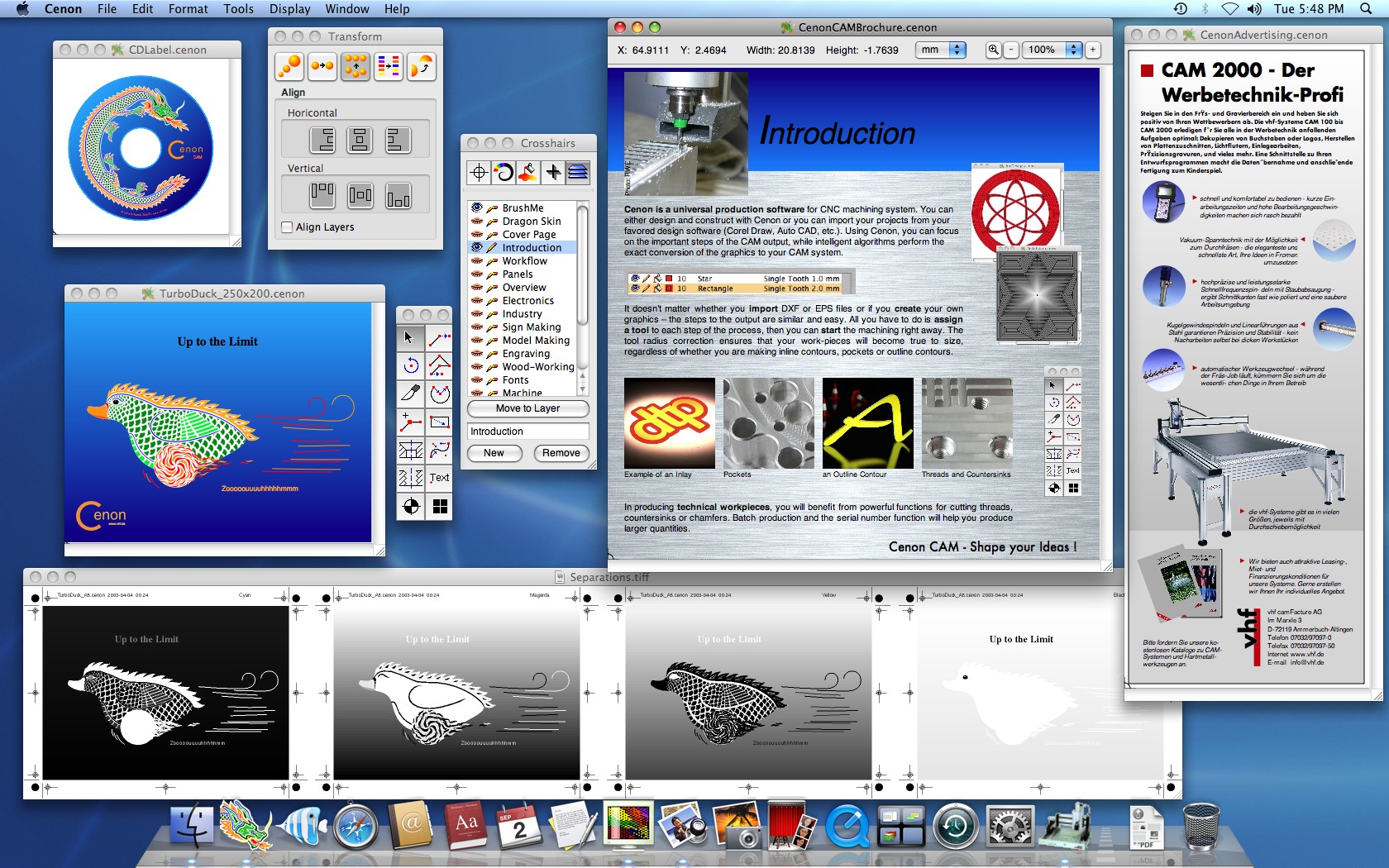Open the Format menu
The width and height of the screenshot is (1389, 868).
[x=188, y=9]
